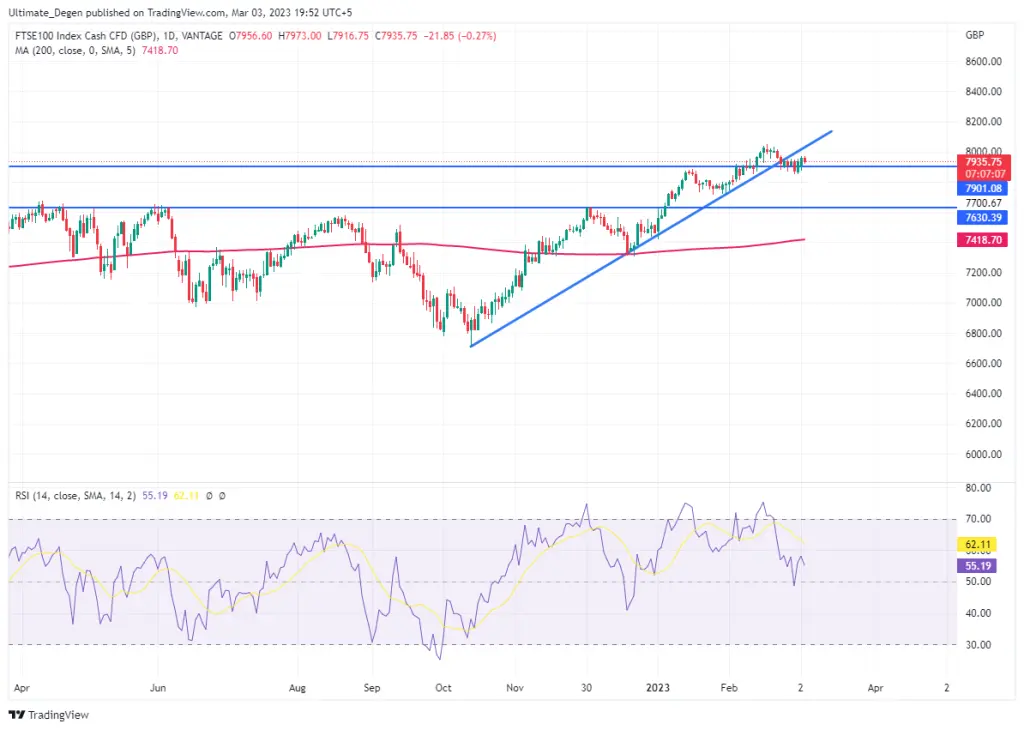
Task: Click the open price O7956.60 value
Action: pyautogui.click(x=251, y=36)
